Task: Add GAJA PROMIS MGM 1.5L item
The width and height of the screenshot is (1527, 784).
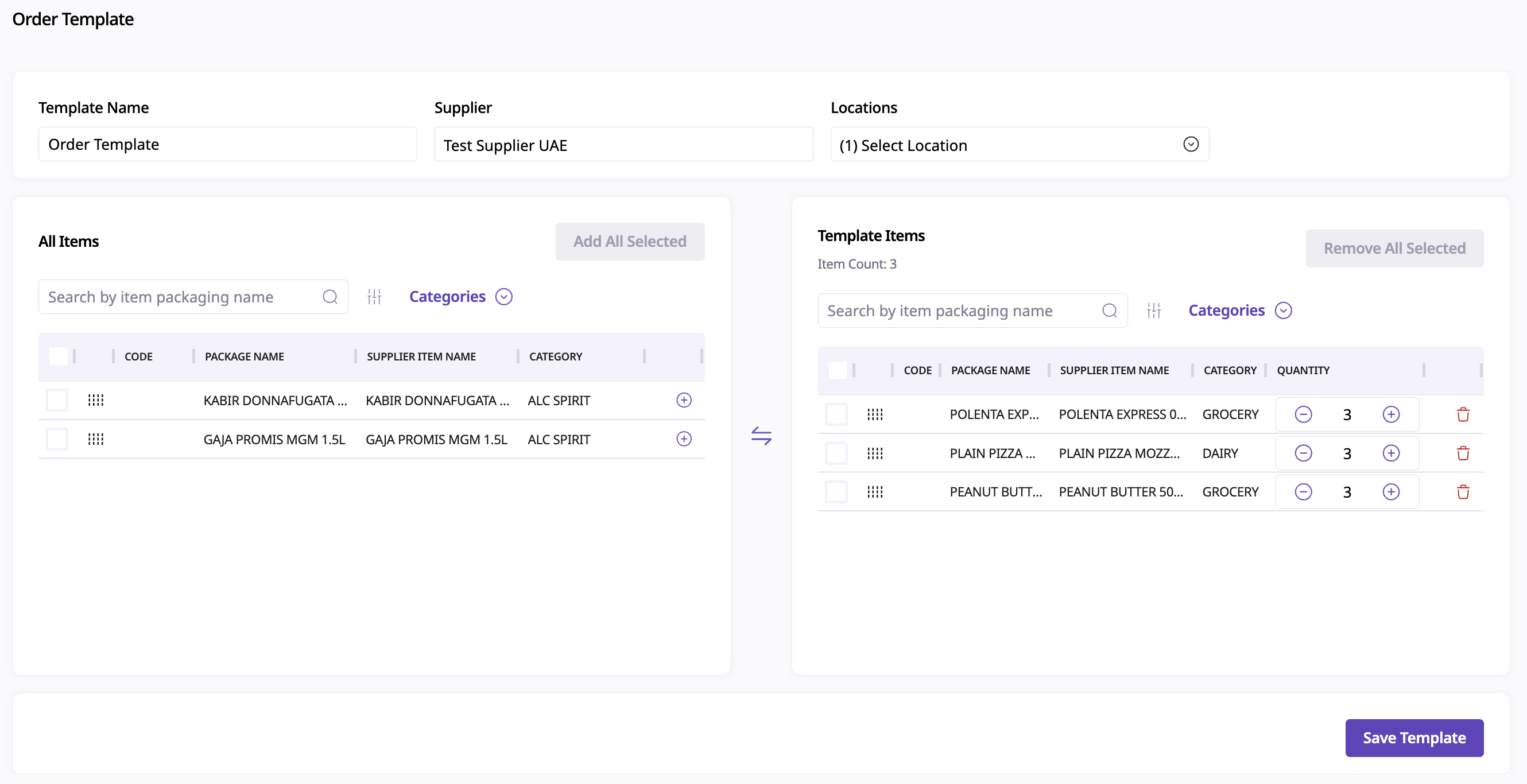Action: tap(684, 439)
